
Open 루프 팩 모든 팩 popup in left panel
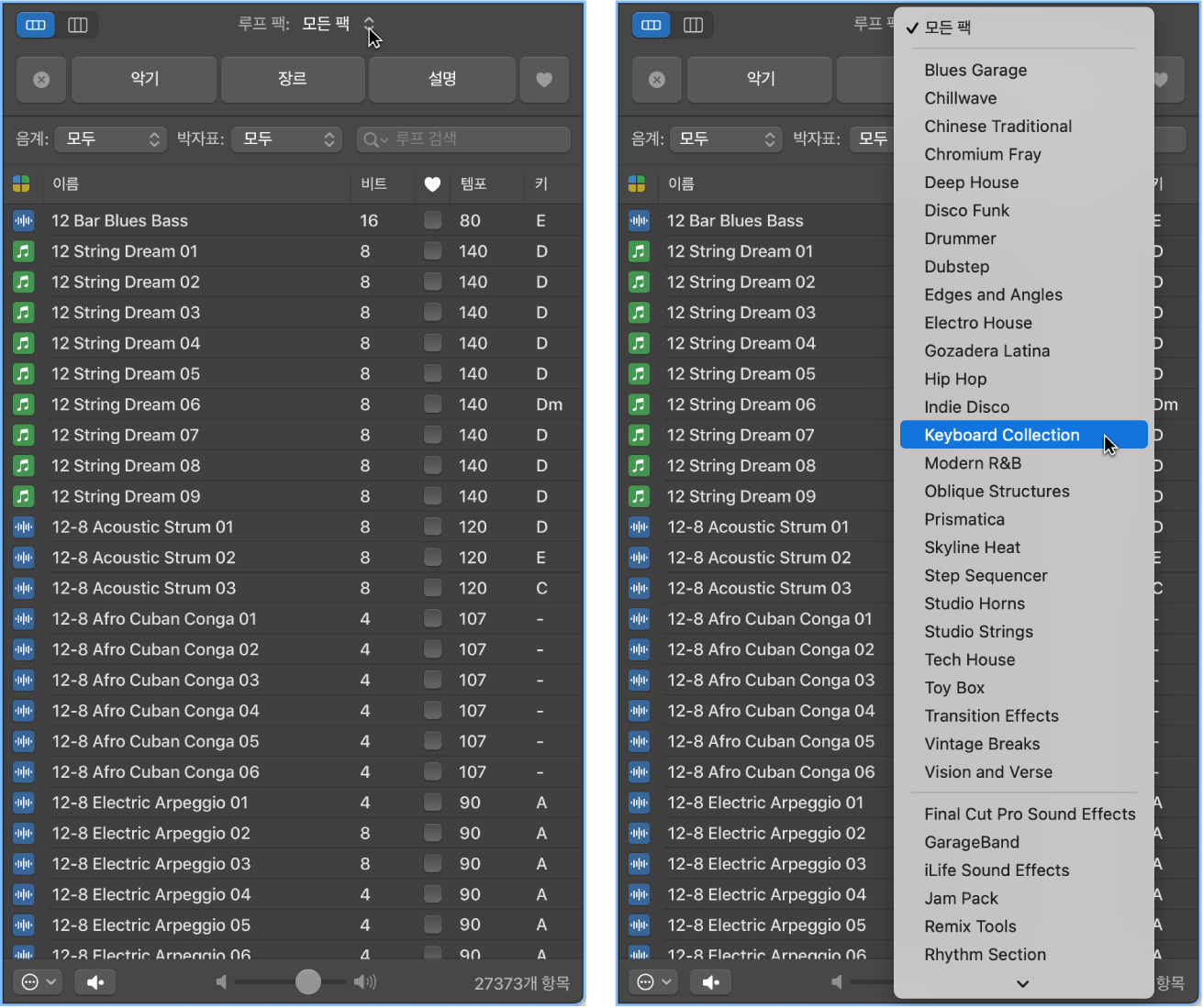(x=338, y=25)
